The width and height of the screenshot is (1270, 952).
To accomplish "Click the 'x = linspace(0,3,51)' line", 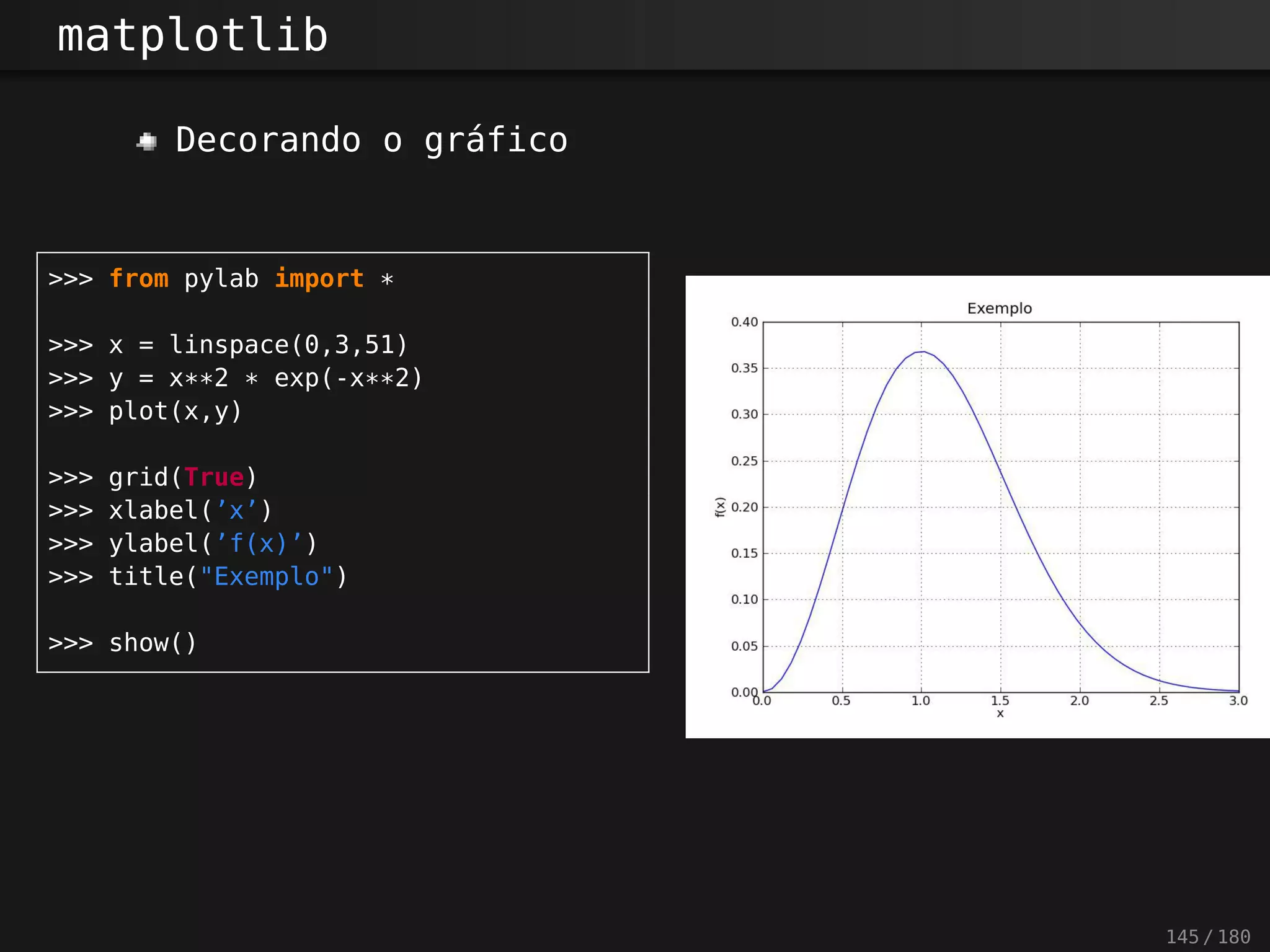I will pos(228,345).
